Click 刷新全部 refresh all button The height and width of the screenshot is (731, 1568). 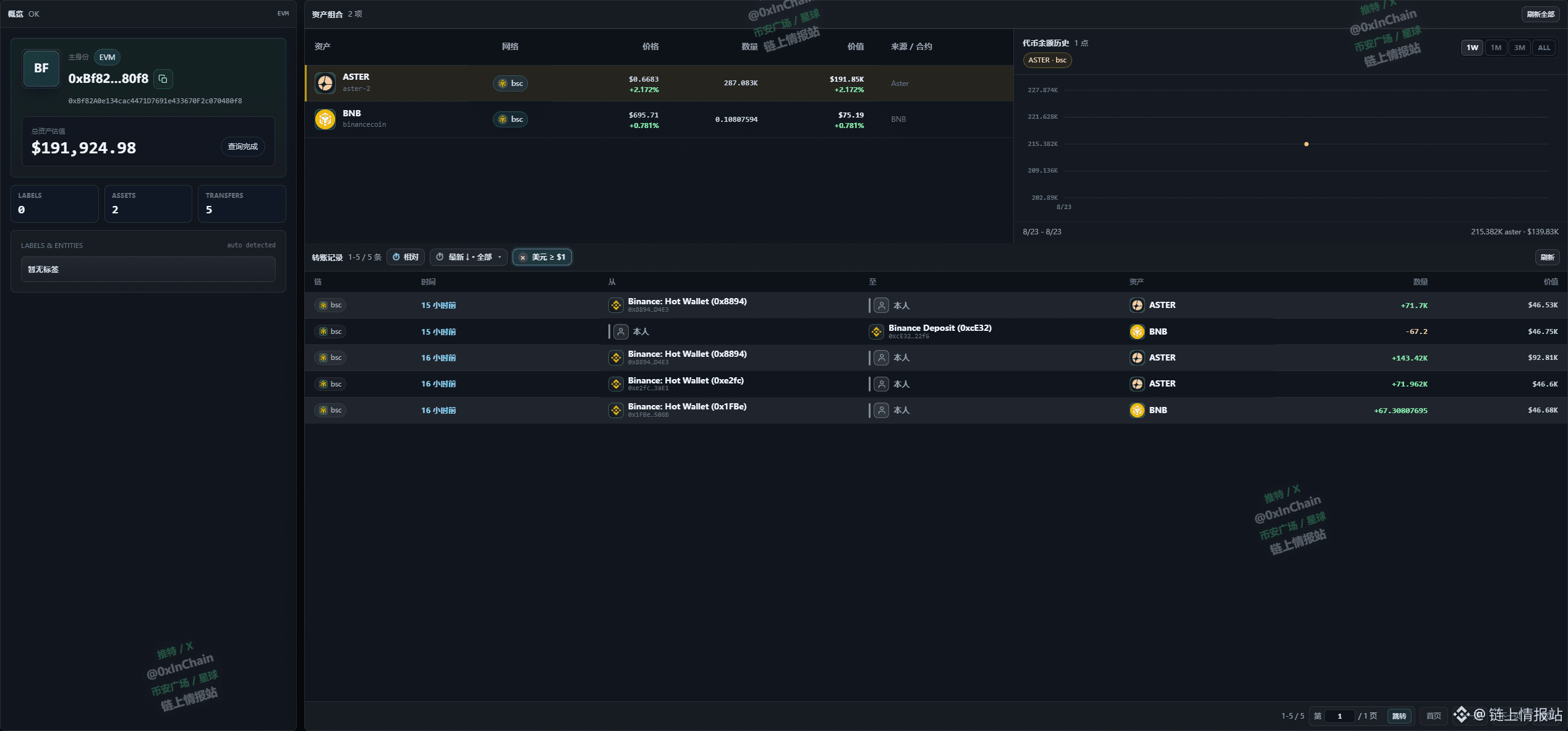click(x=1540, y=14)
